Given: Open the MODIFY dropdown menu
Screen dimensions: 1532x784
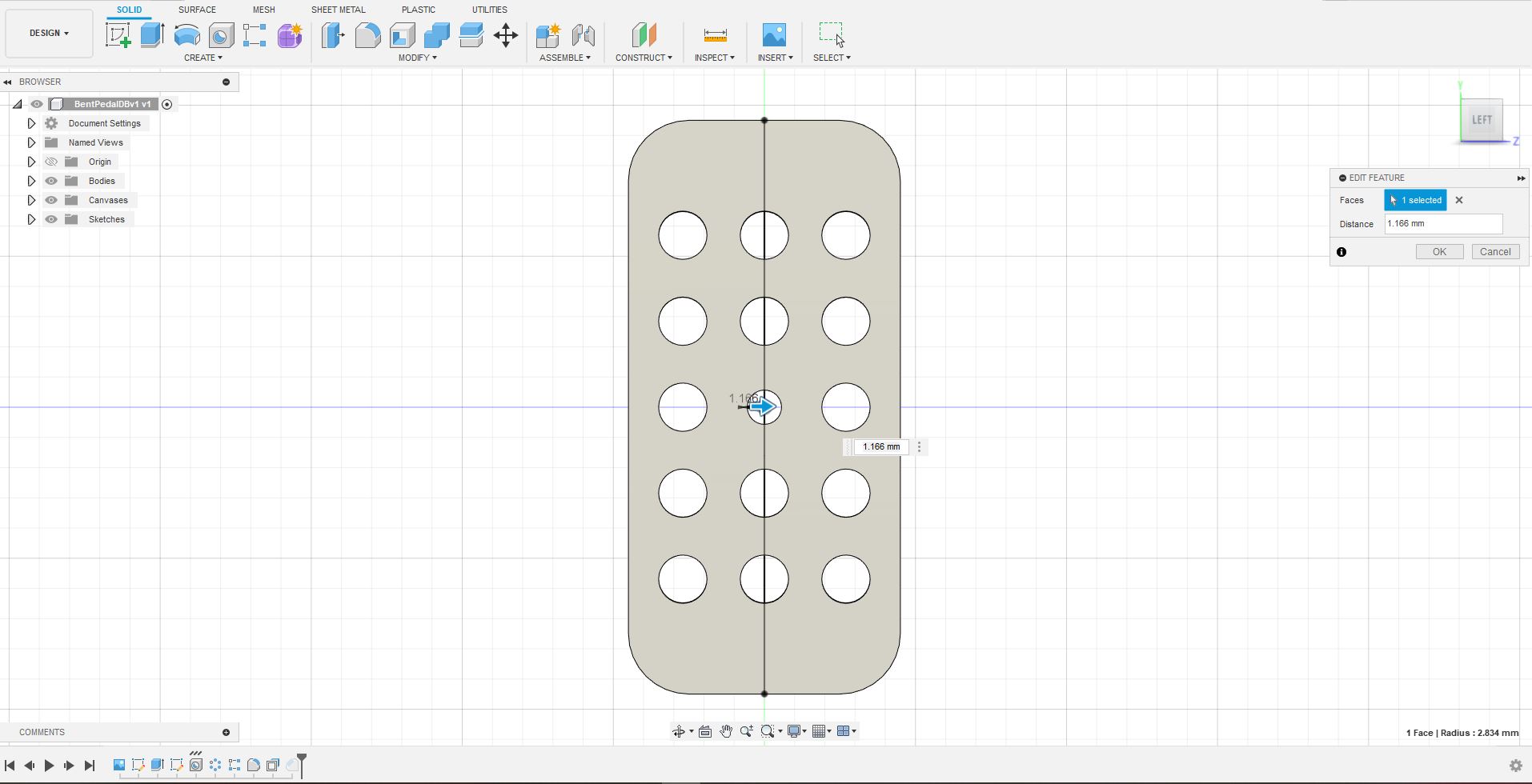Looking at the screenshot, I should [415, 57].
